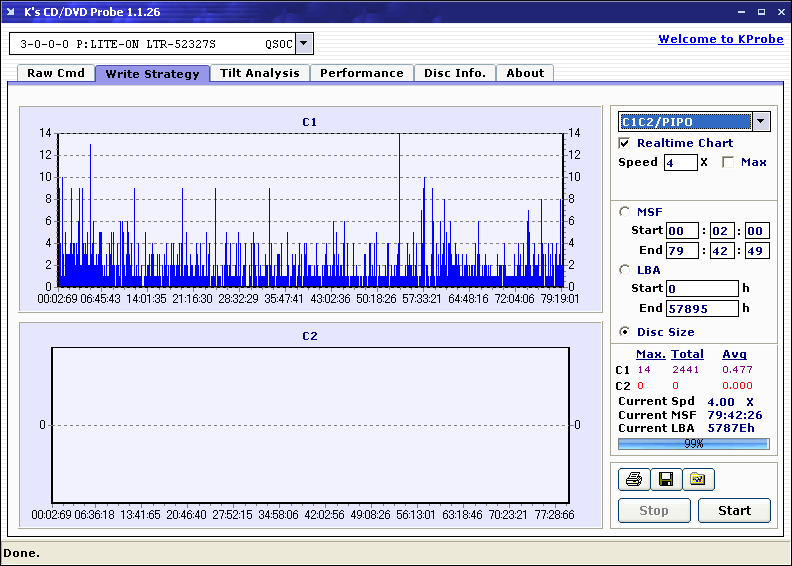Screen dimensions: 792x566
Task: Click the KProbe app icon in title bar
Action: pos(11,11)
